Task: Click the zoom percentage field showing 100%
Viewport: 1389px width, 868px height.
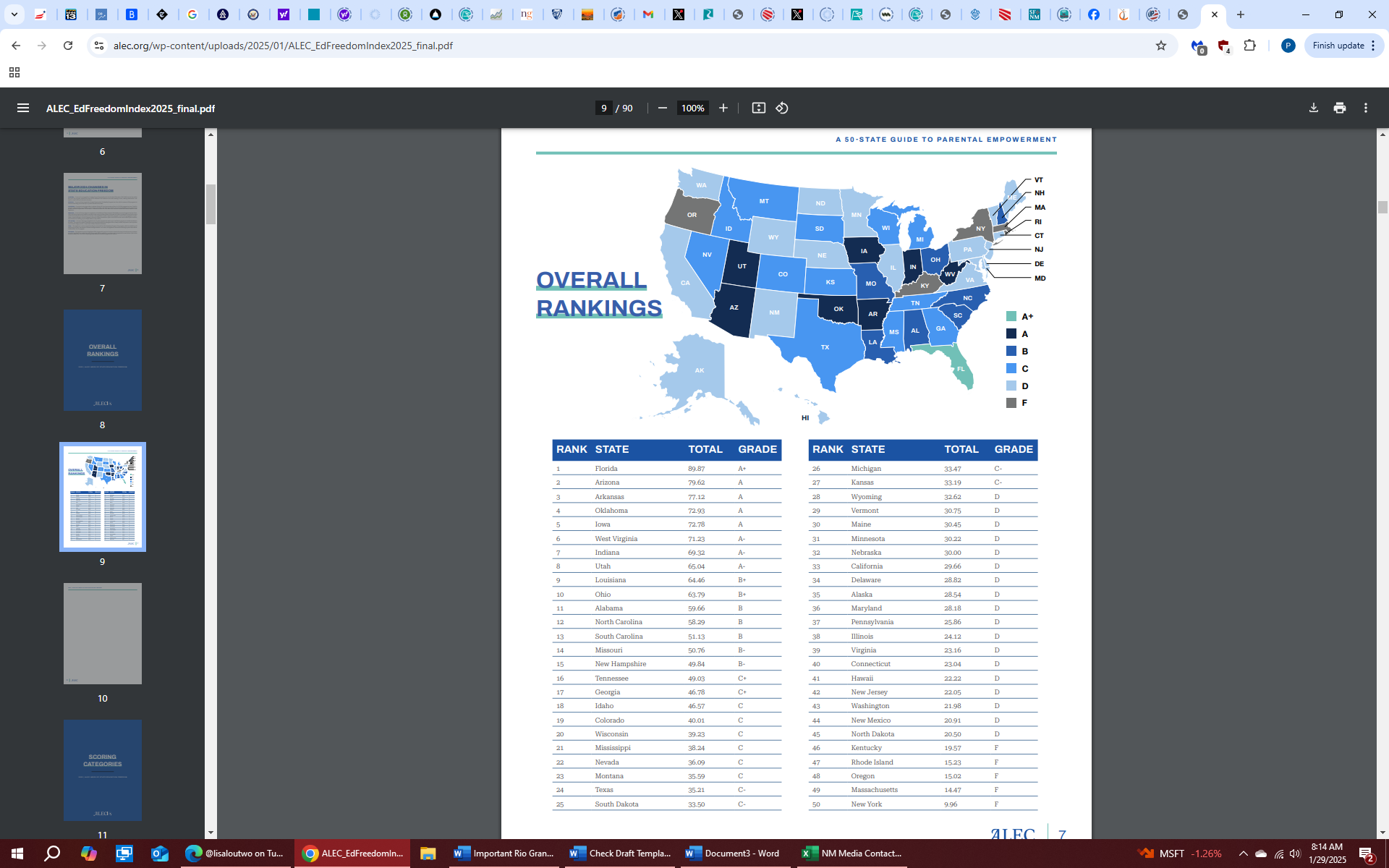Action: click(x=692, y=108)
